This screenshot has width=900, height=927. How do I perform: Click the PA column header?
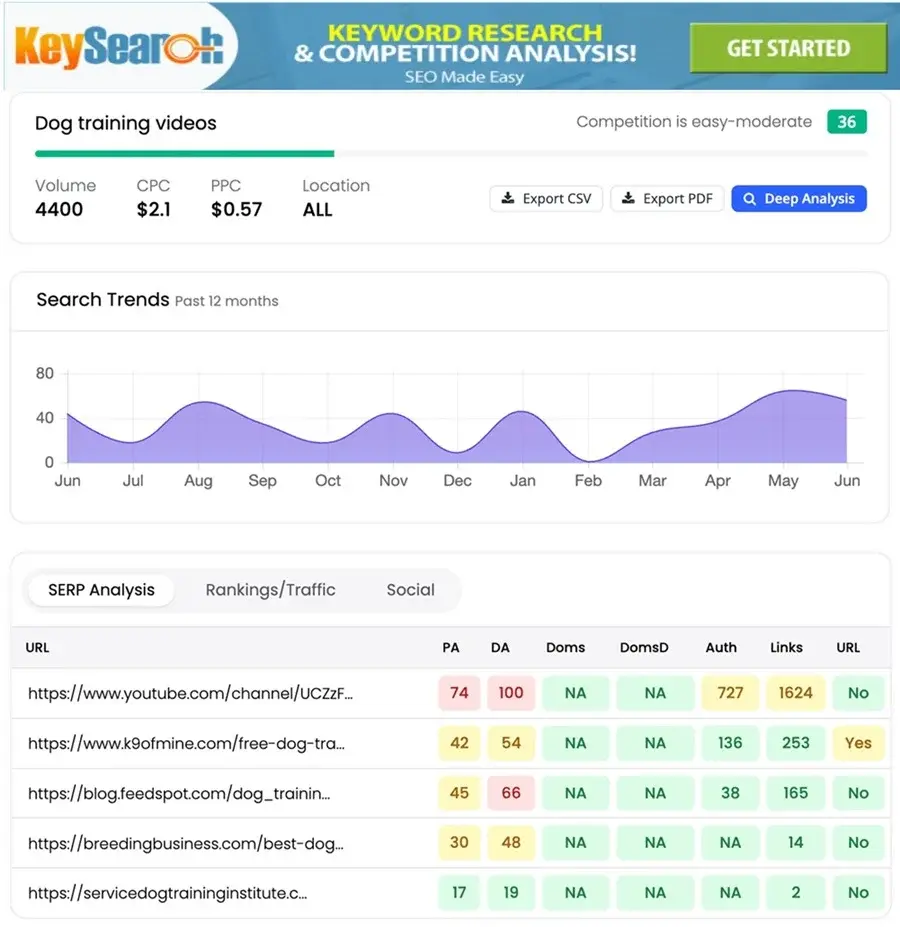[x=451, y=647]
